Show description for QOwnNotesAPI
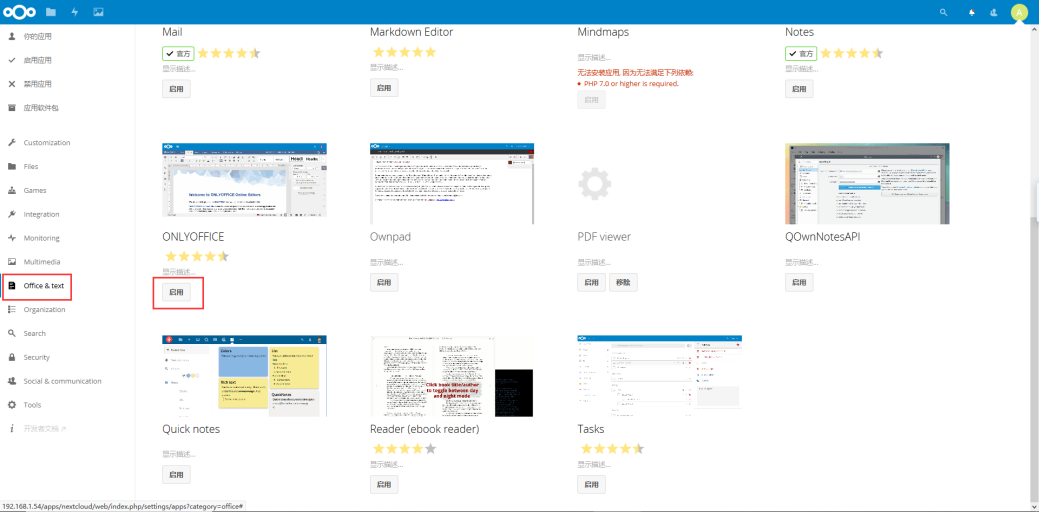The width and height of the screenshot is (1039, 512). 802,262
